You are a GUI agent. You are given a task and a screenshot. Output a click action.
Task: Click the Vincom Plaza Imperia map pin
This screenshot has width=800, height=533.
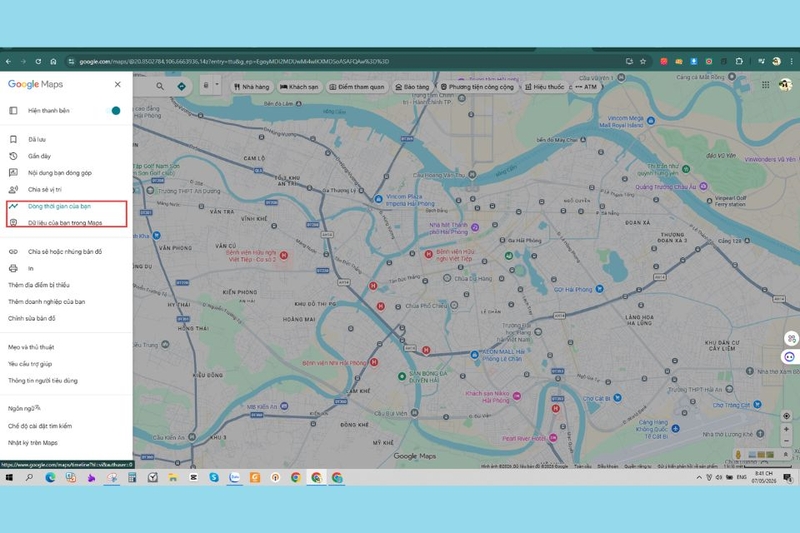[x=379, y=199]
